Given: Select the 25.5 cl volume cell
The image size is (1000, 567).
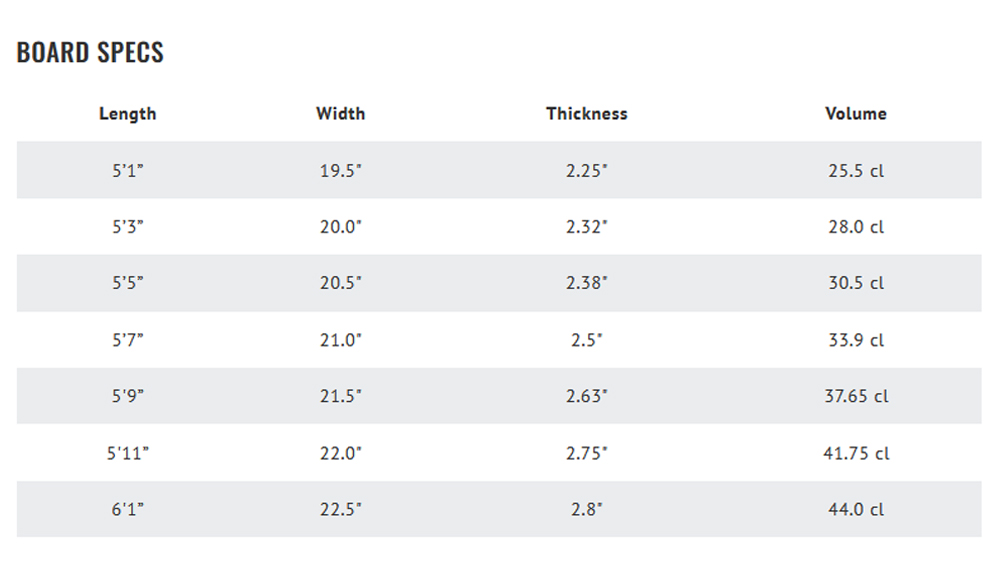Looking at the screenshot, I should [x=856, y=170].
